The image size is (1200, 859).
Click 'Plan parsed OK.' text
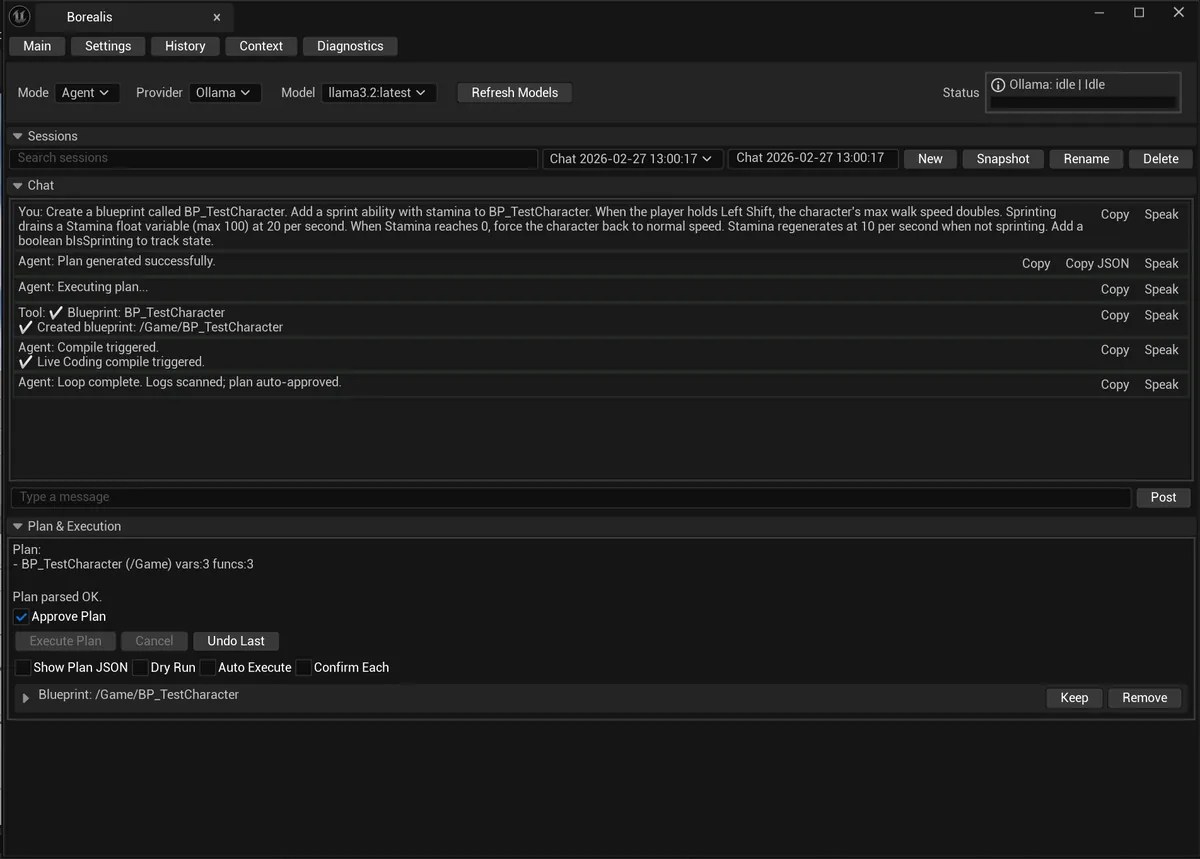pyautogui.click(x=56, y=597)
